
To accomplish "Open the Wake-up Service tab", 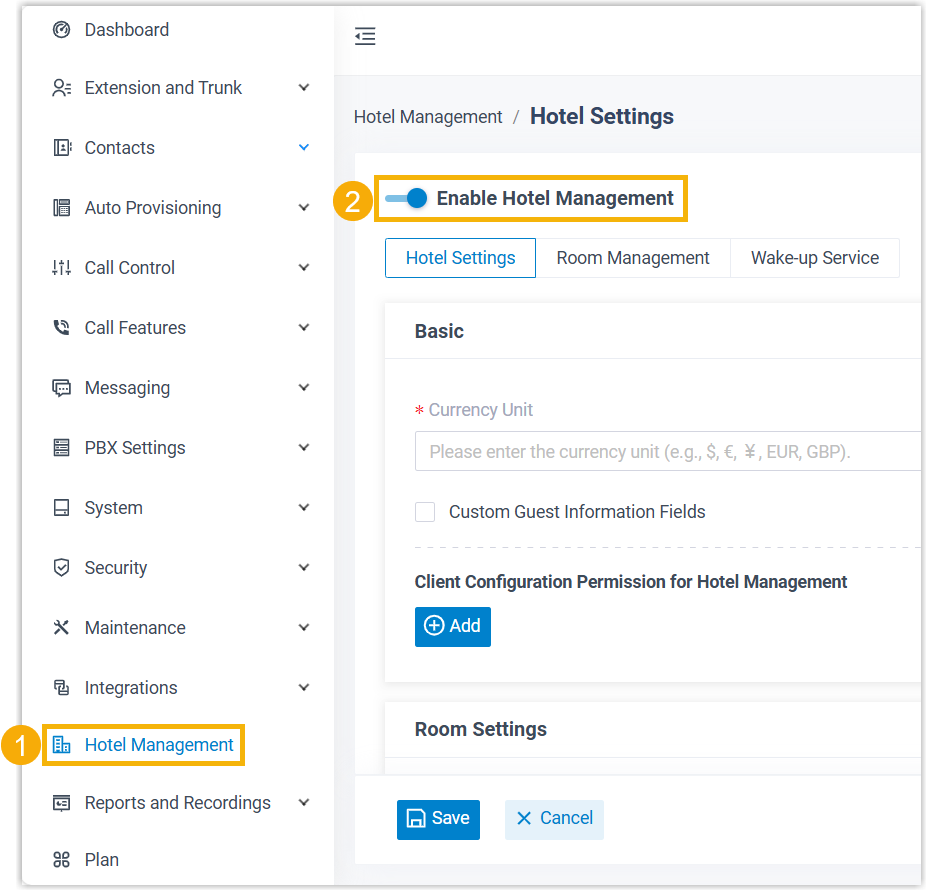I will (815, 258).
